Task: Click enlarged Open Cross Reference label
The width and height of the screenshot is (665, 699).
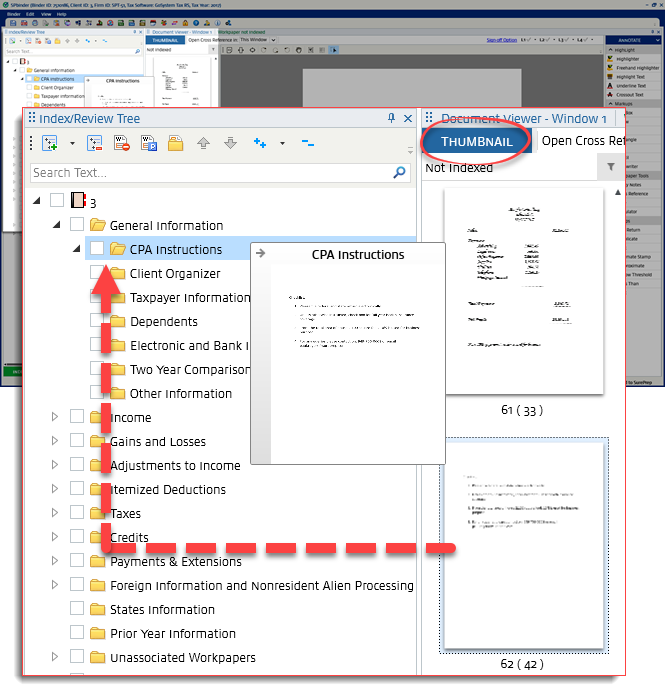Action: tap(583, 141)
